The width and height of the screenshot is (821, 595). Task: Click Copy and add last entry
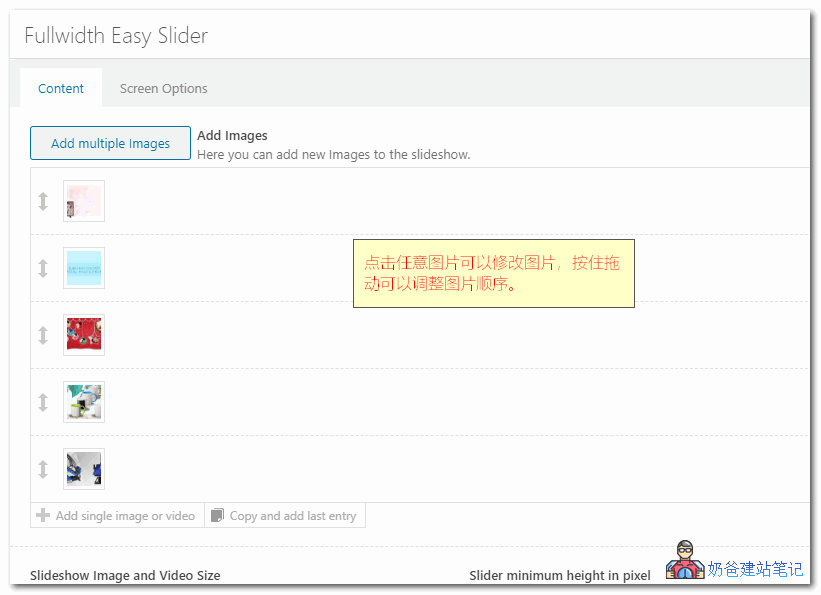point(292,516)
